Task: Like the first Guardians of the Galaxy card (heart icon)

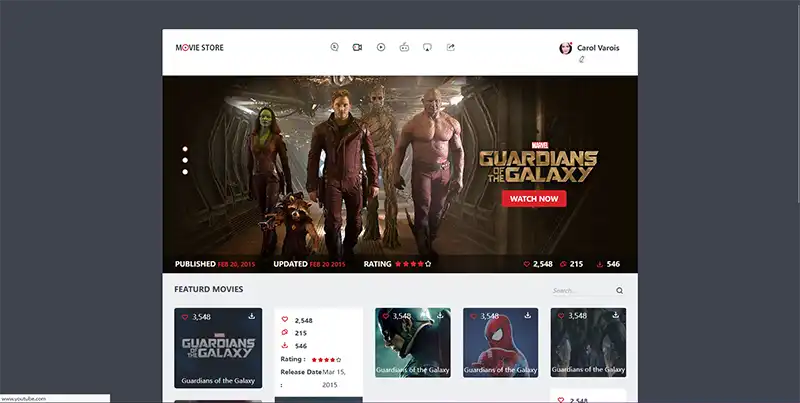Action: coord(185,317)
